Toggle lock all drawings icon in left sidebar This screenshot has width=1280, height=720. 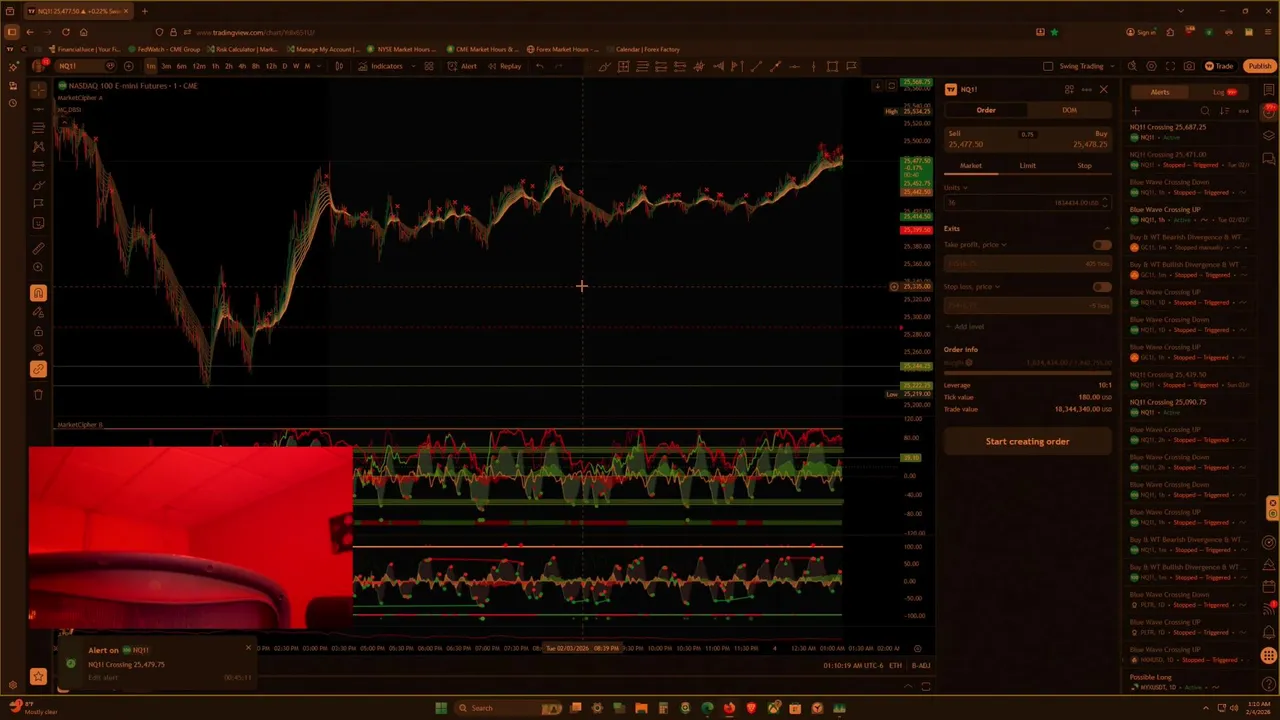point(38,331)
